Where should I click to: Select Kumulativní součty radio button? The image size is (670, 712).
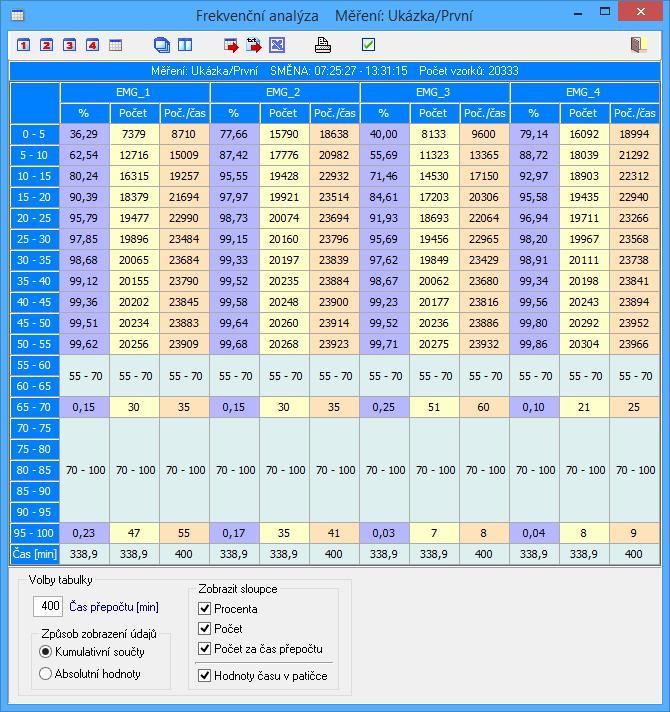point(45,652)
